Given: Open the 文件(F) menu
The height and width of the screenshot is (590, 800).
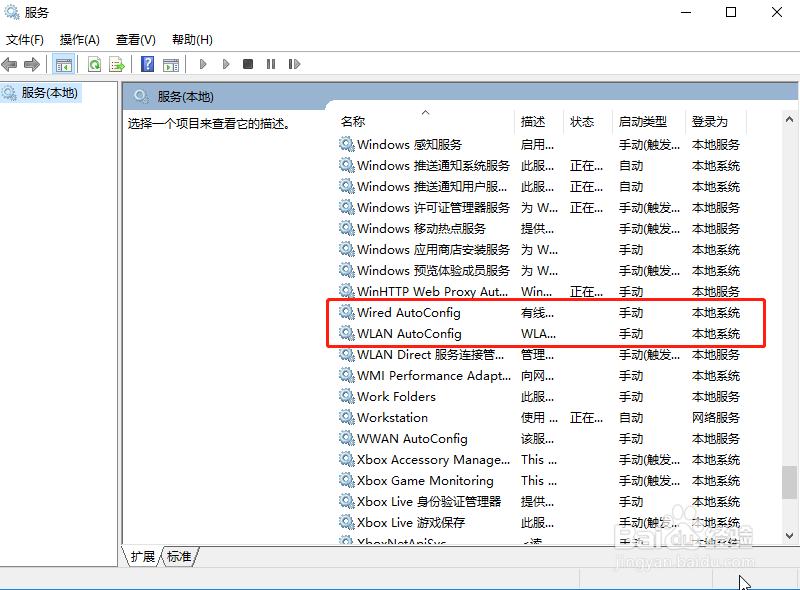Looking at the screenshot, I should [x=25, y=39].
